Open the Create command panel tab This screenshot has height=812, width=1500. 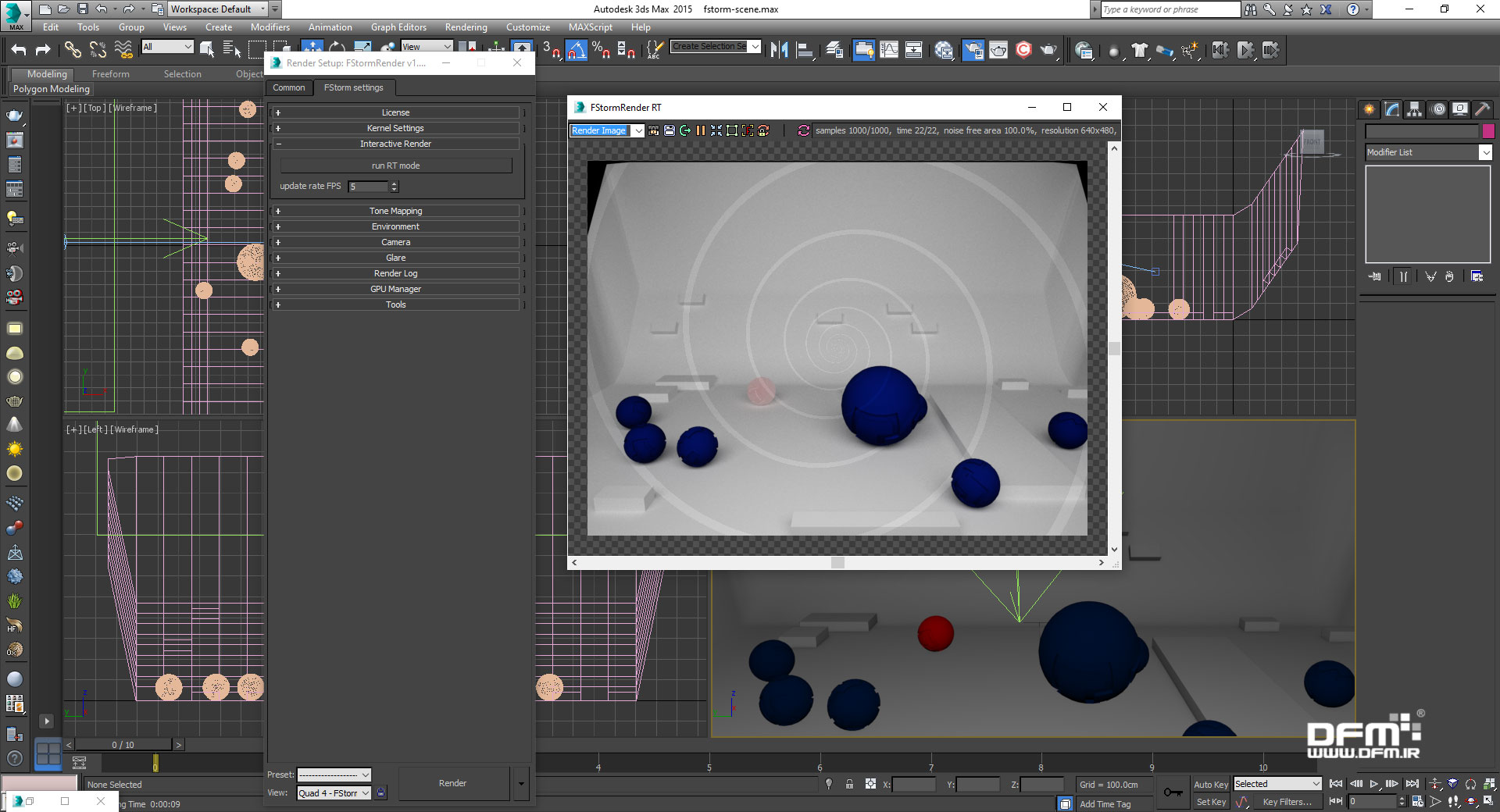[1369, 109]
